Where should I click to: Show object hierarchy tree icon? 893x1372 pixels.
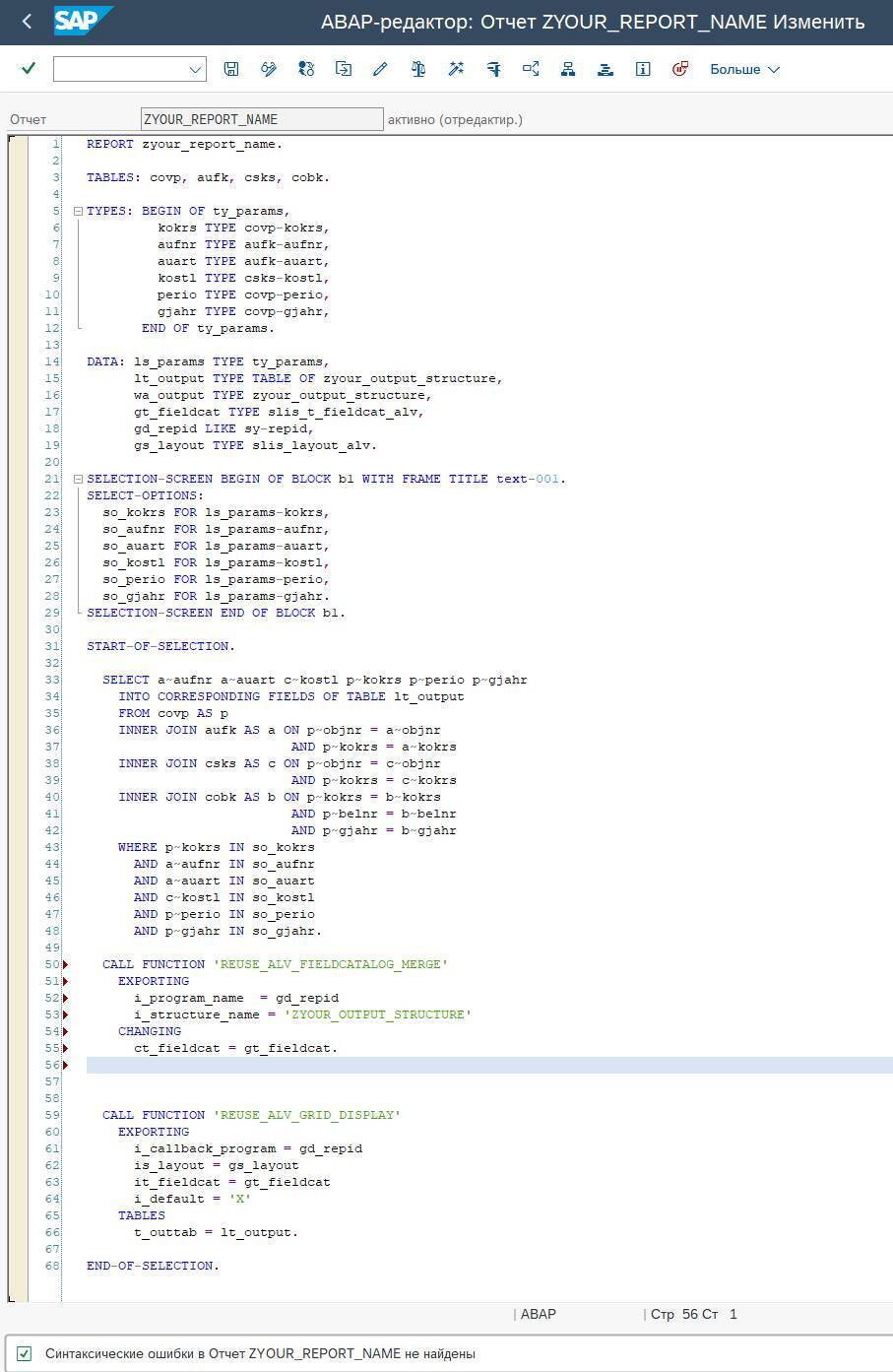[568, 69]
